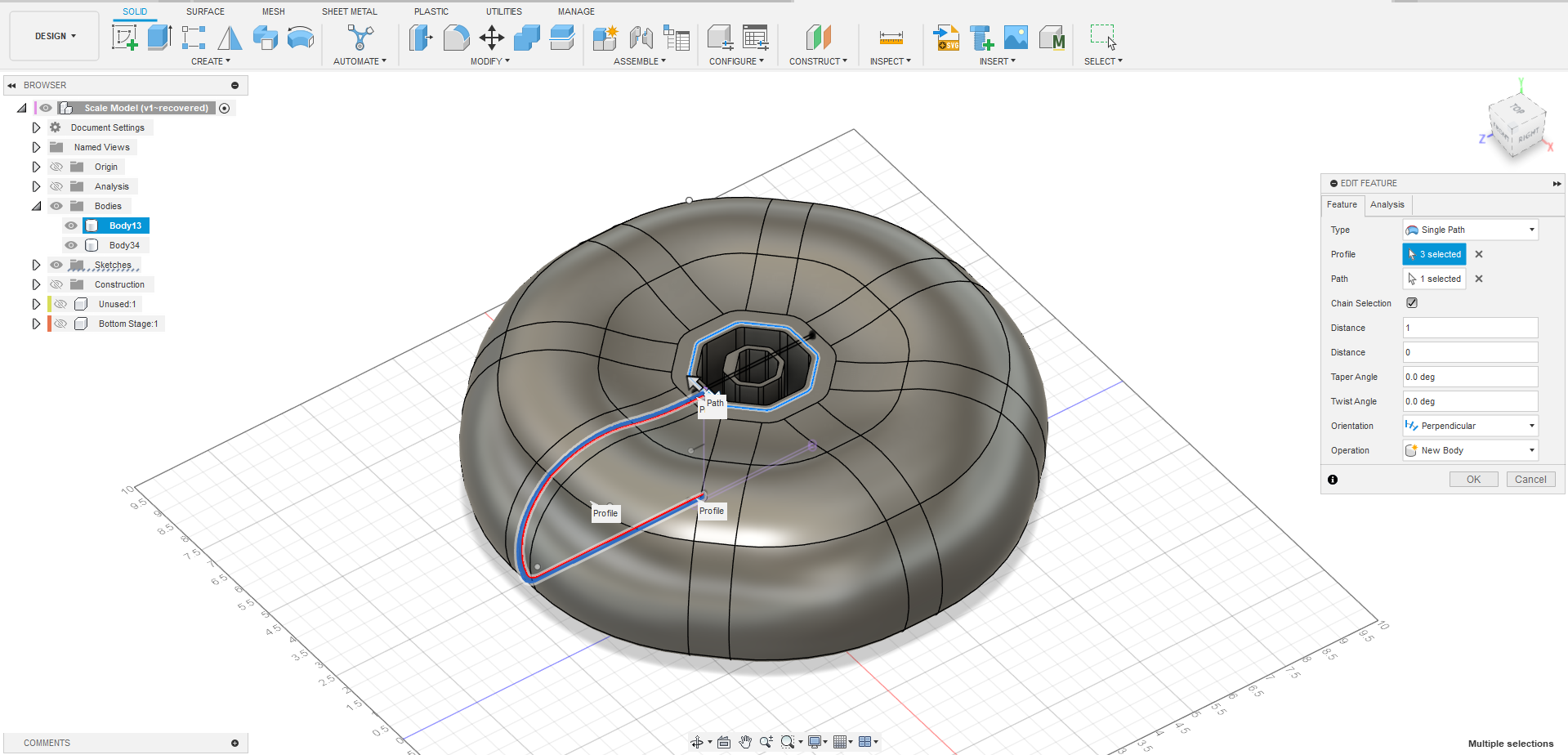Show the Unused:1 component
The width and height of the screenshot is (1568, 755).
(60, 304)
